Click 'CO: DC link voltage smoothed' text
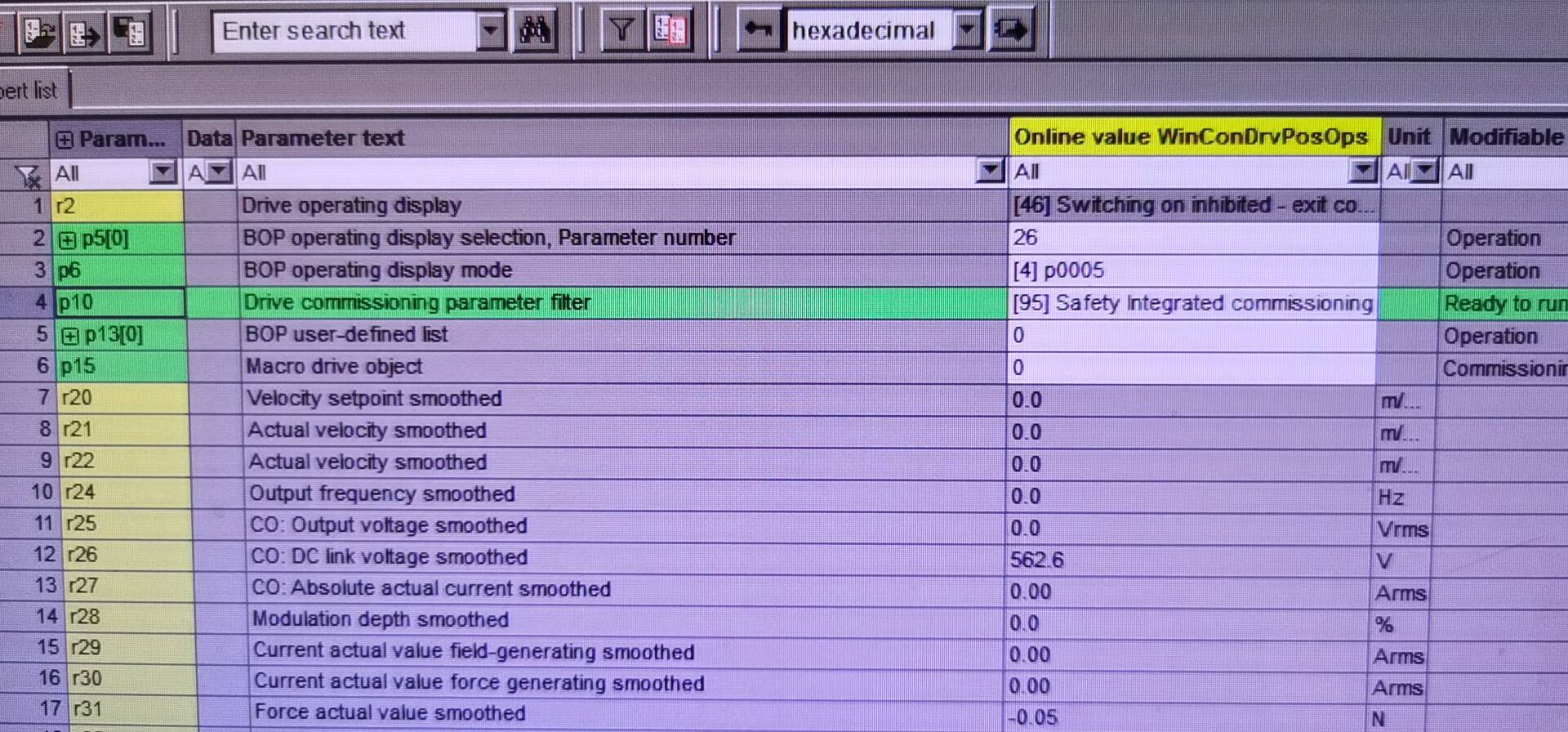The height and width of the screenshot is (732, 1568). pos(389,556)
